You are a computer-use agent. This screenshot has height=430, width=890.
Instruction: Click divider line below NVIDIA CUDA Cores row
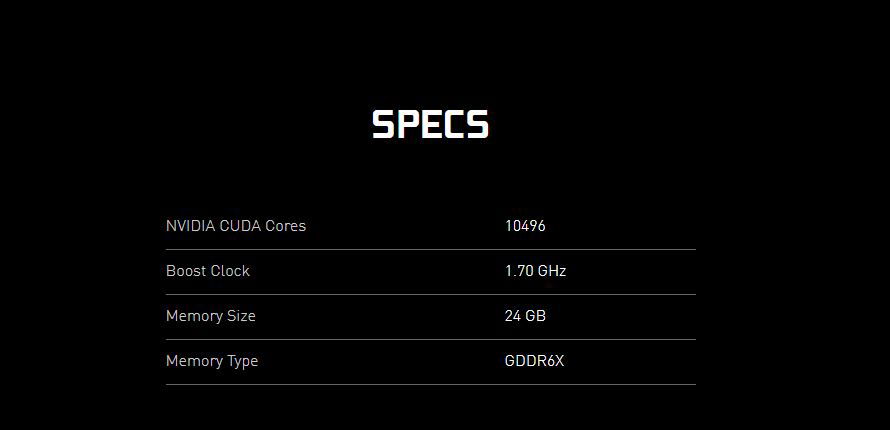(430, 249)
